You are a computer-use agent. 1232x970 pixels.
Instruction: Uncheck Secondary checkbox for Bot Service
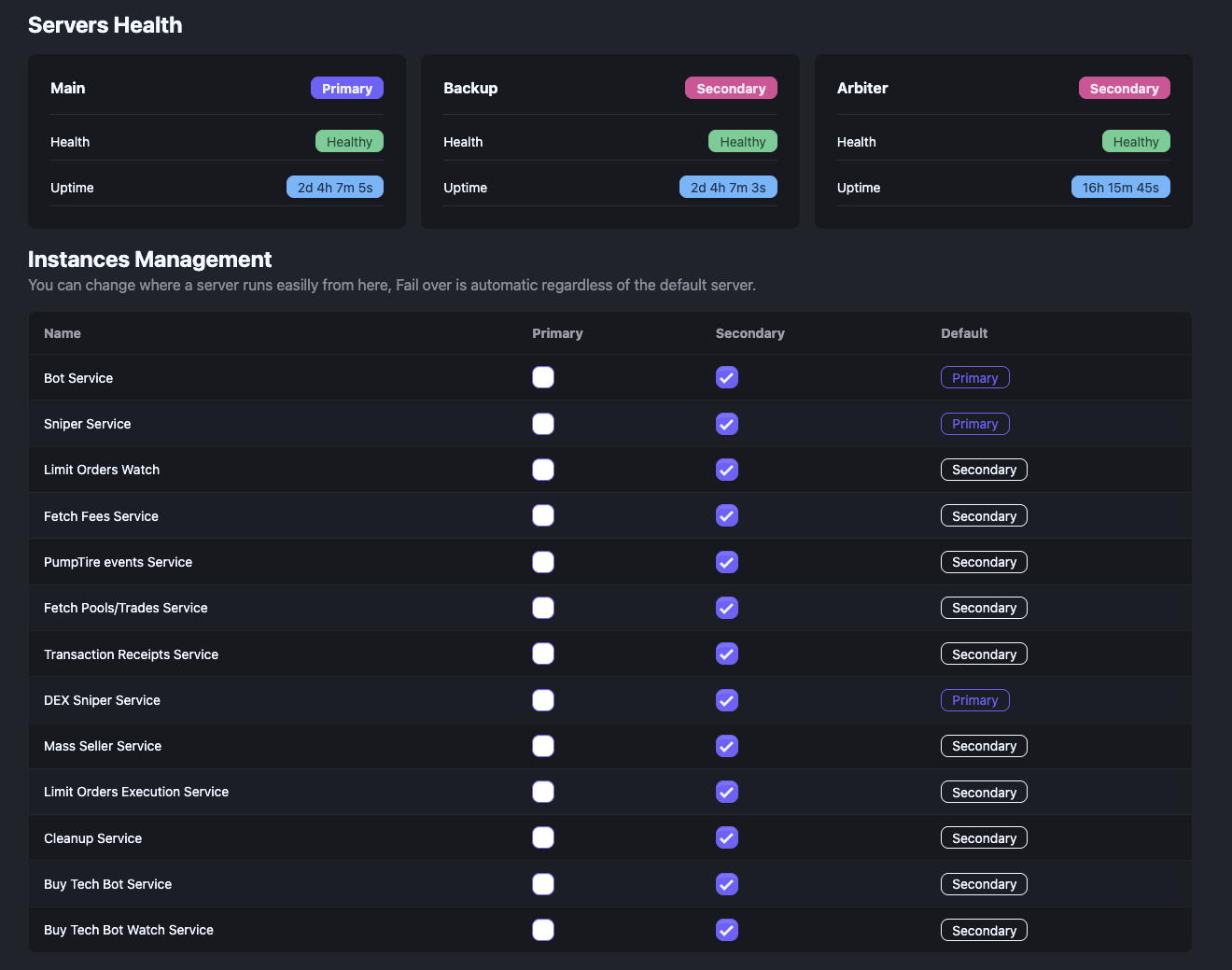click(727, 377)
